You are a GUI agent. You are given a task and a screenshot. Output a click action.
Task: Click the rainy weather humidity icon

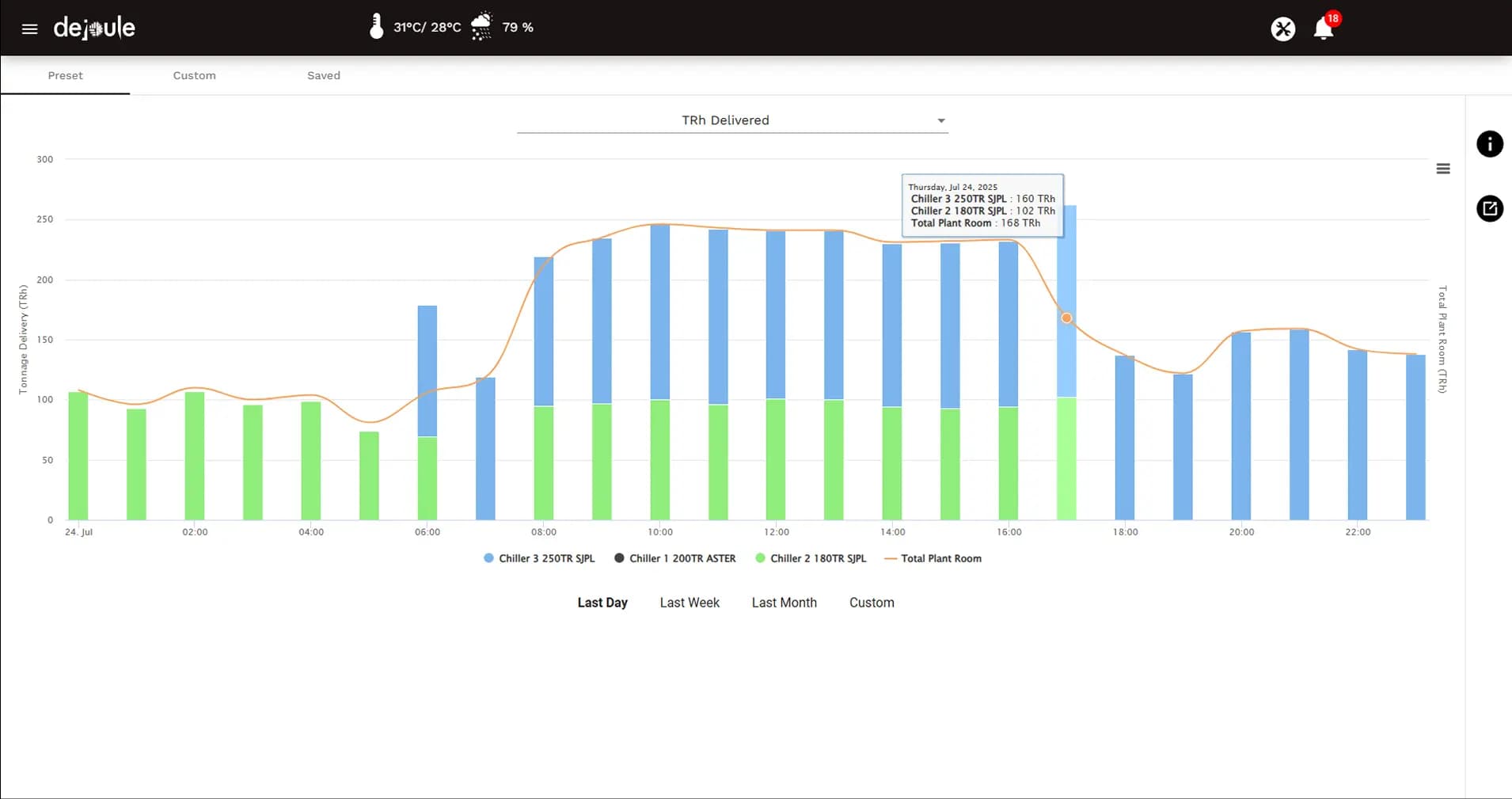coord(481,27)
